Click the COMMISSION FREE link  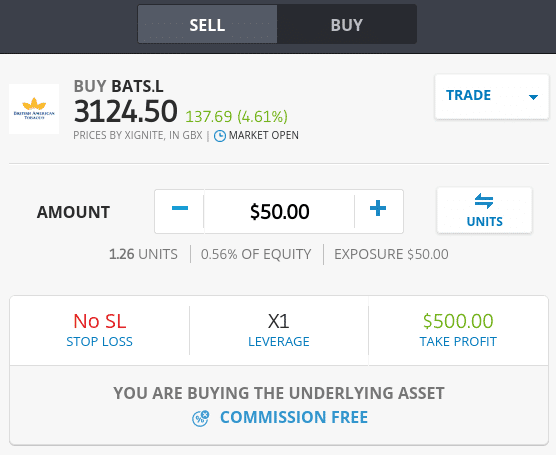click(294, 417)
